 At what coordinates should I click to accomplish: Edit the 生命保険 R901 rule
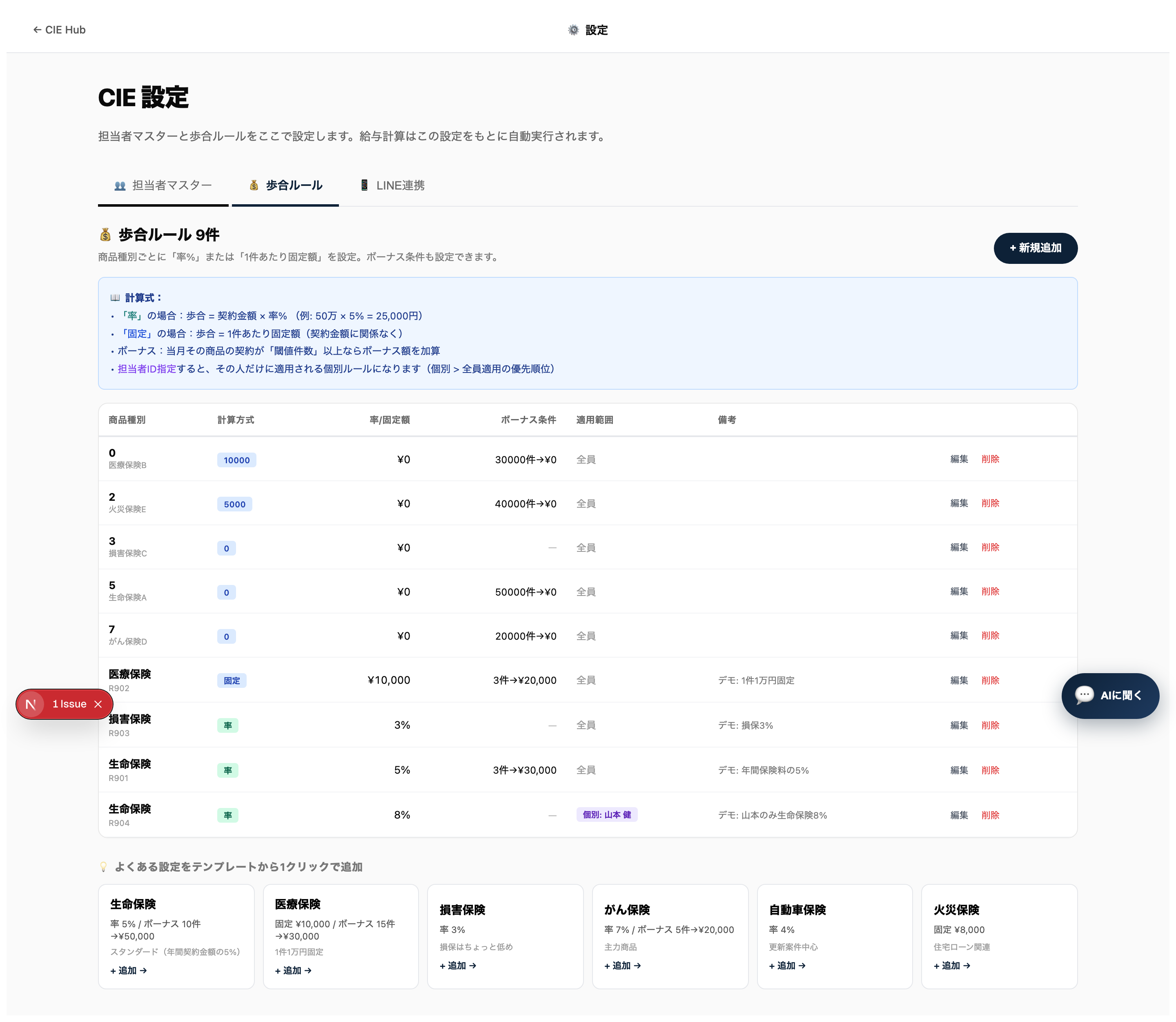[x=959, y=770]
